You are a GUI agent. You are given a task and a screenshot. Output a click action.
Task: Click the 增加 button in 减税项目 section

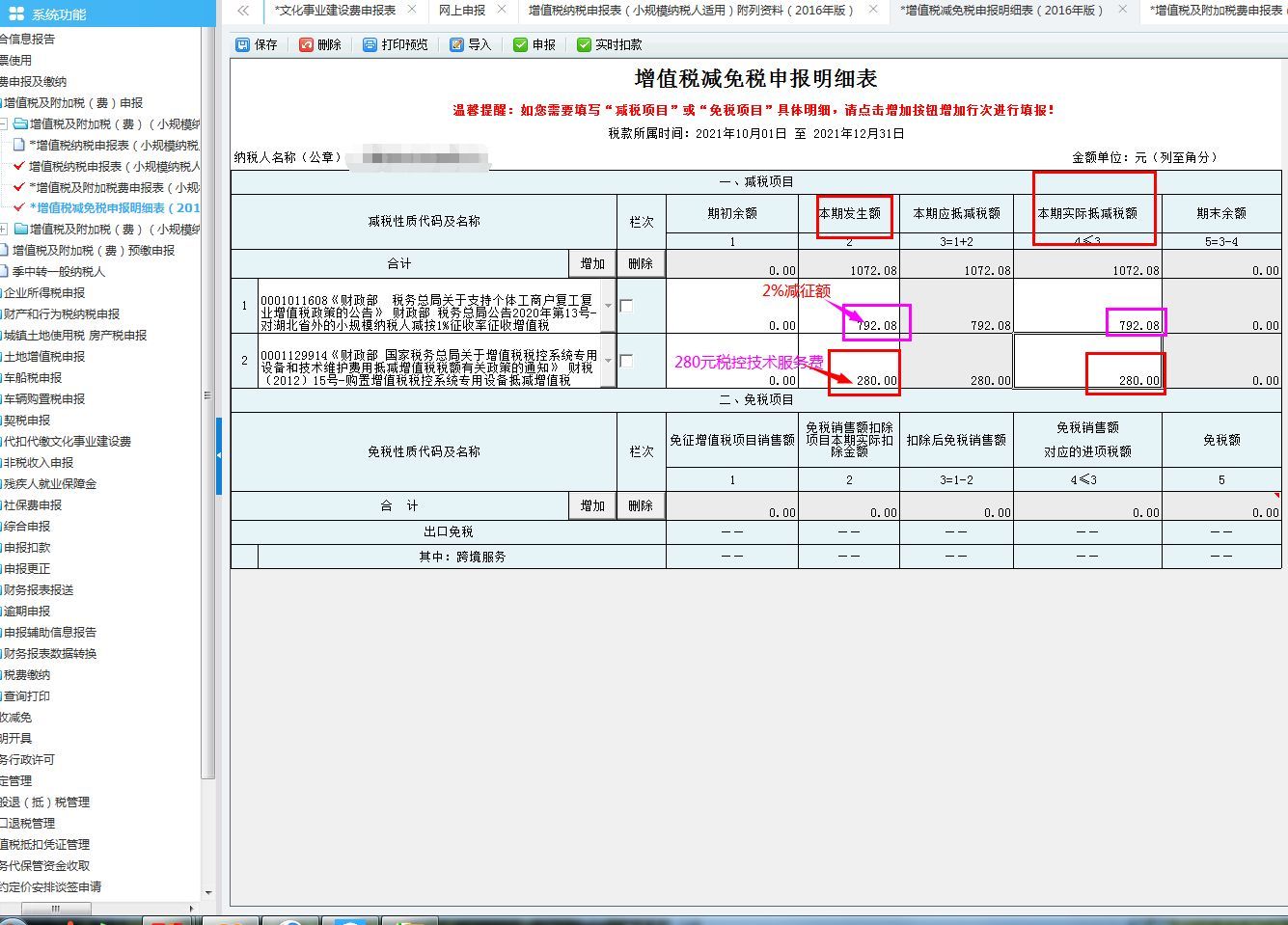coord(591,262)
